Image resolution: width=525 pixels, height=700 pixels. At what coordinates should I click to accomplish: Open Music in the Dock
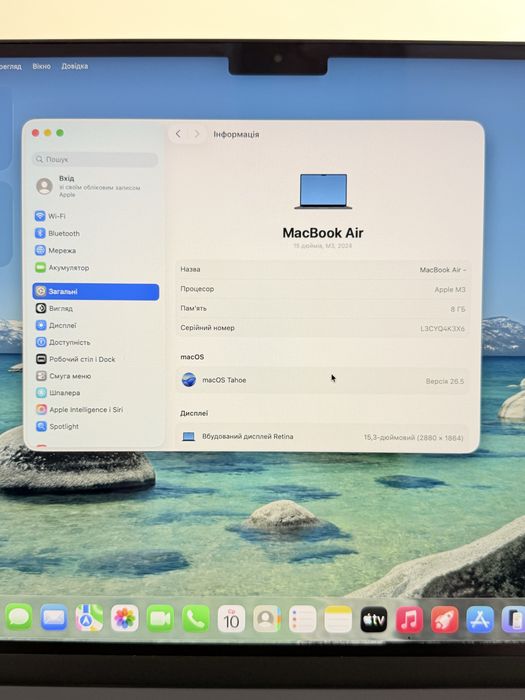pos(409,620)
